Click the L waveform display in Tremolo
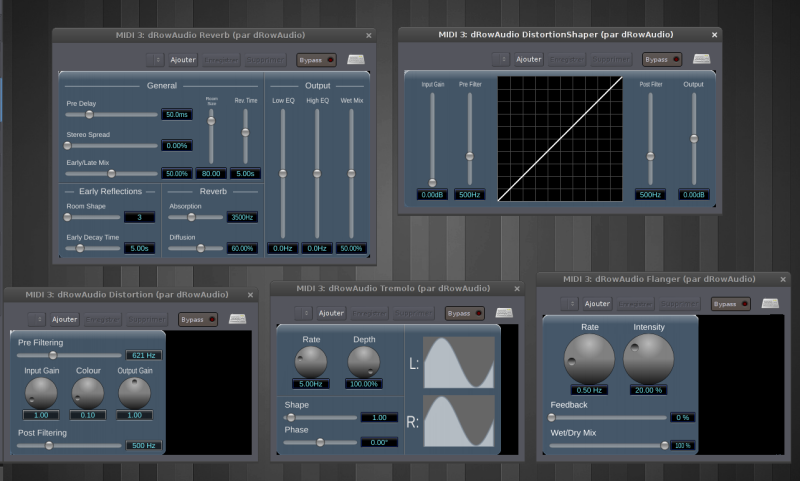 [x=459, y=363]
